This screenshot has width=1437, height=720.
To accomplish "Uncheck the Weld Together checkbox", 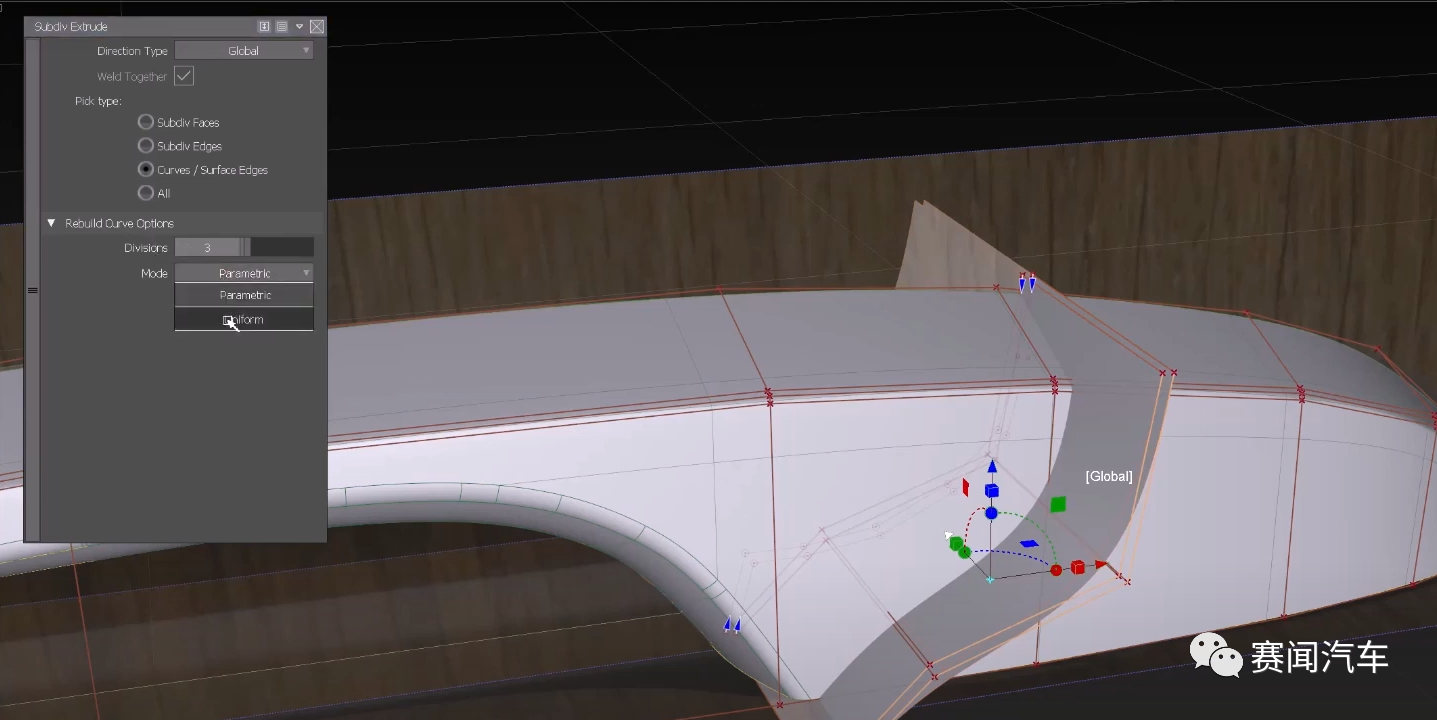I will [183, 75].
